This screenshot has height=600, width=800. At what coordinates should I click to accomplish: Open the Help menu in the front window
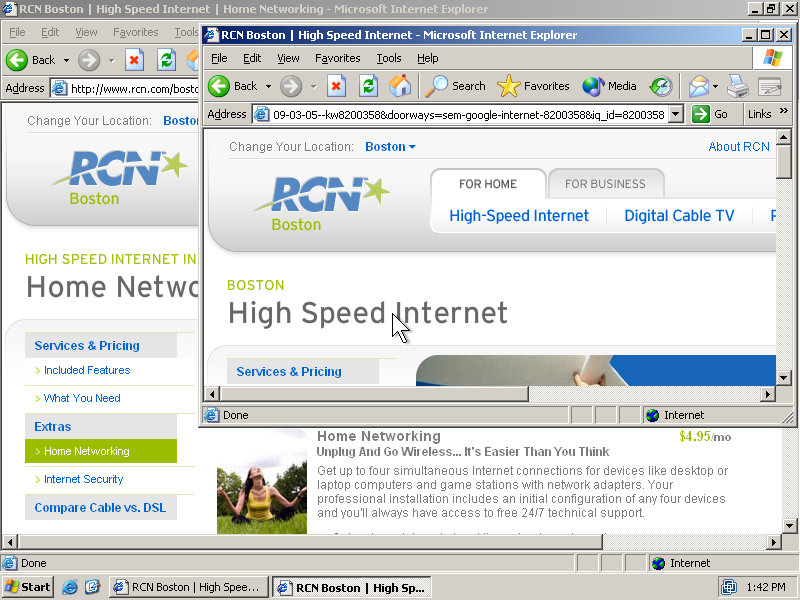pyautogui.click(x=428, y=58)
